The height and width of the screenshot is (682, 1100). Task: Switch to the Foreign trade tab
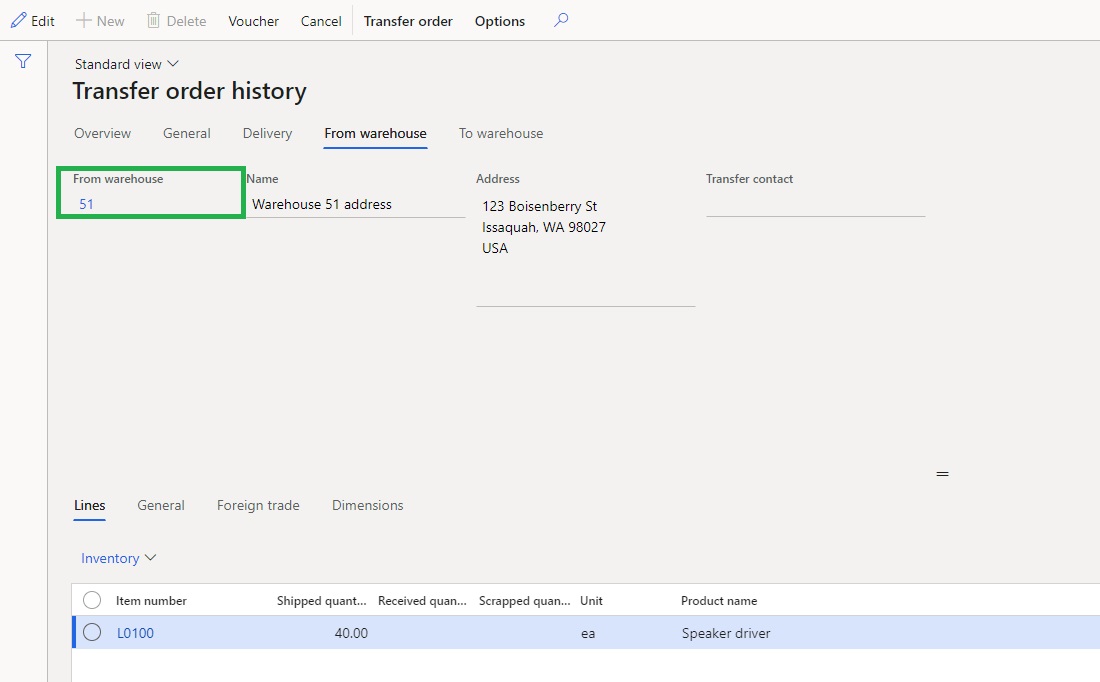(258, 505)
